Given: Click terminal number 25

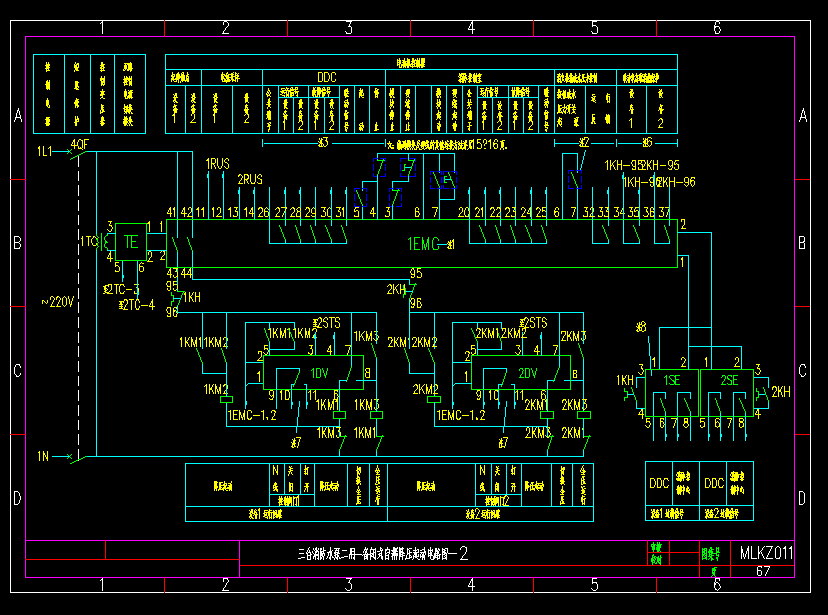Looking at the screenshot, I should click(541, 212).
